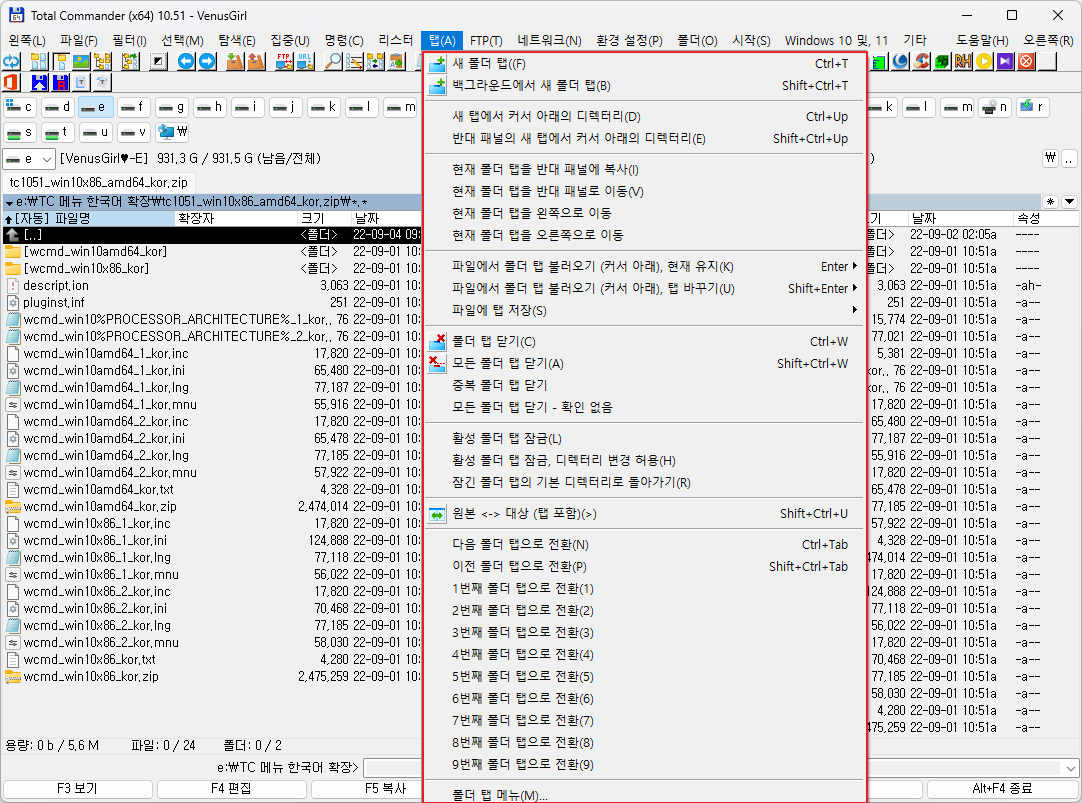This screenshot has height=803, width=1082.
Task: Go to parent with right panel .. button
Action: tap(1069, 159)
